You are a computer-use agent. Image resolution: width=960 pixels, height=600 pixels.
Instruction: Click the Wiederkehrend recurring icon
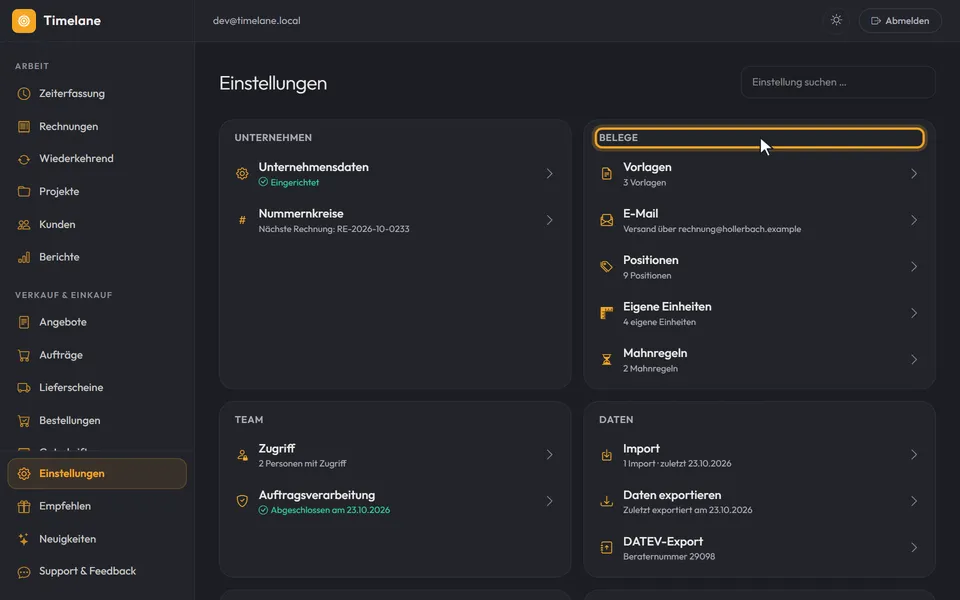click(x=24, y=159)
